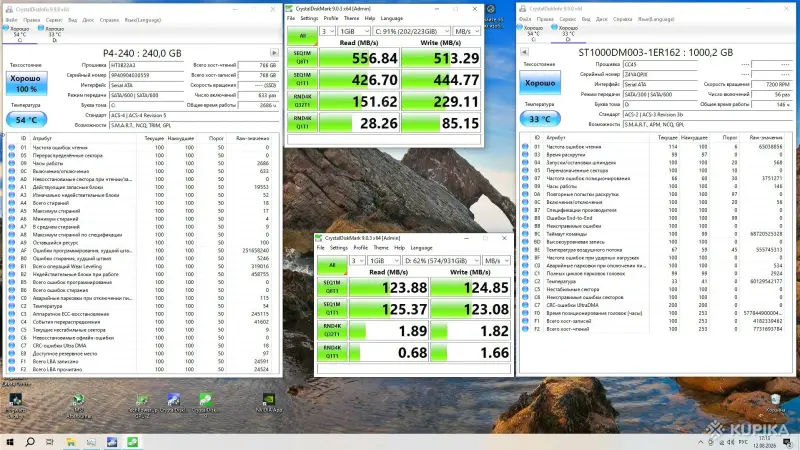
Task: Open Диск menu in right CrystalDiskInfo
Action: [602, 19]
